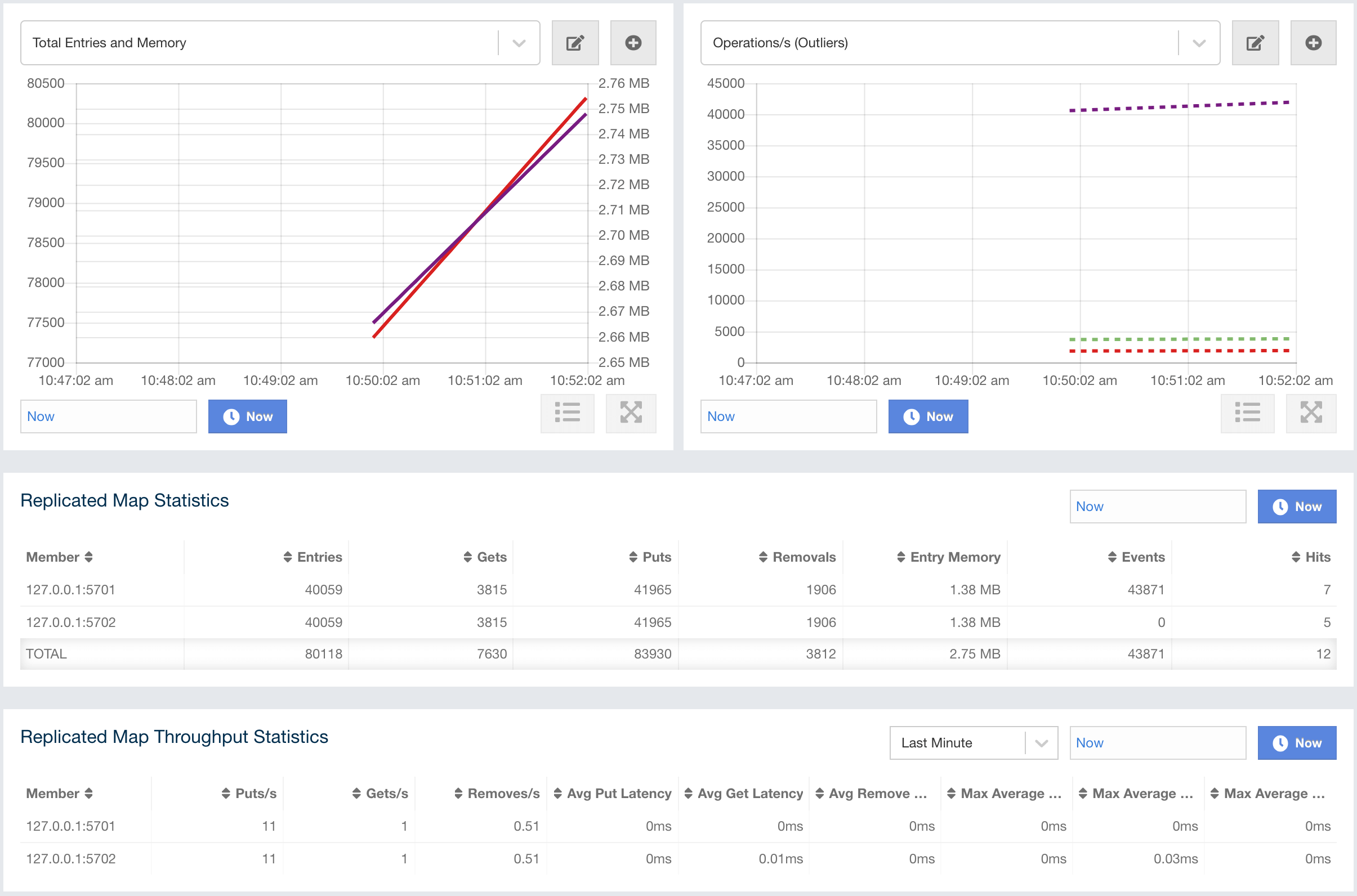Open Operations/s (Outliers) dropdown

tap(1199, 43)
